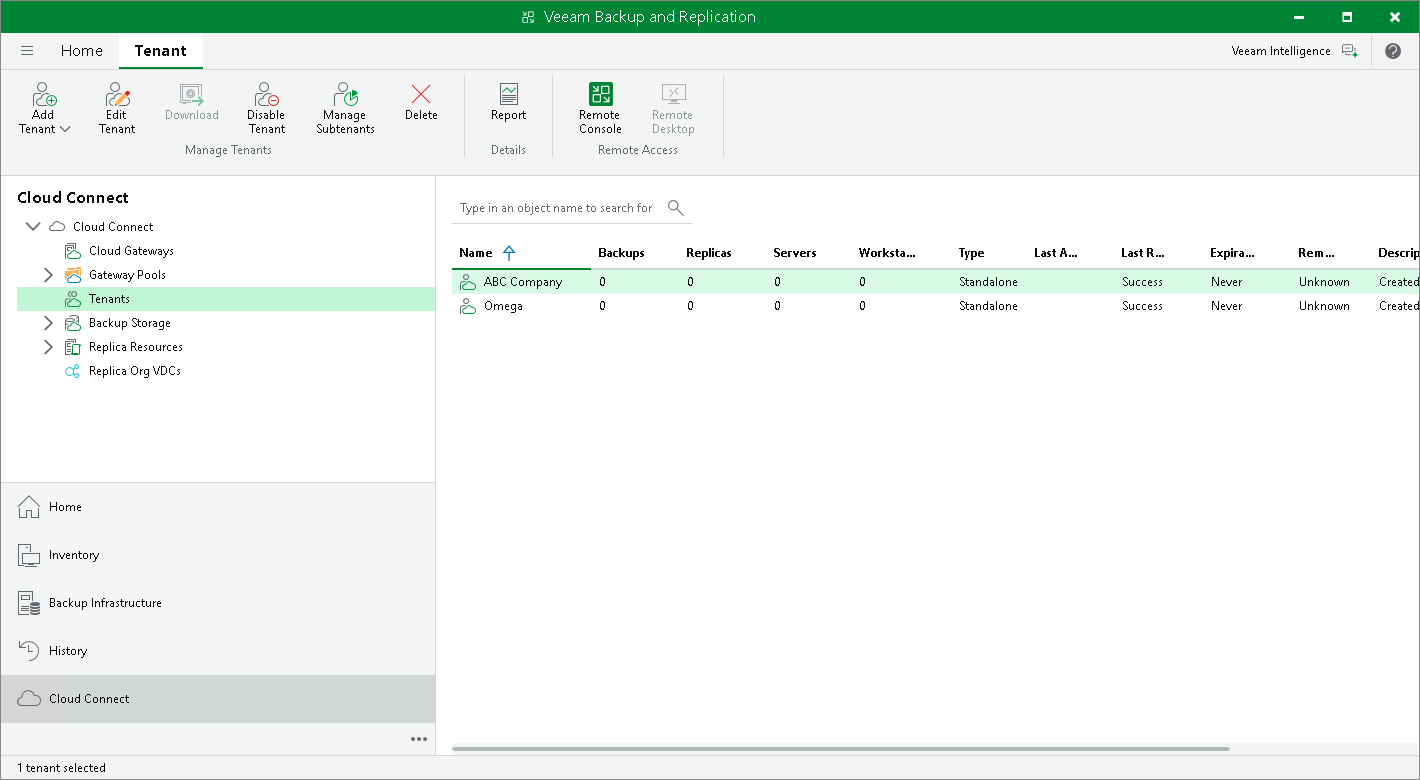1420x780 pixels.
Task: Select Backup Storage in the tree
Action: pos(130,323)
